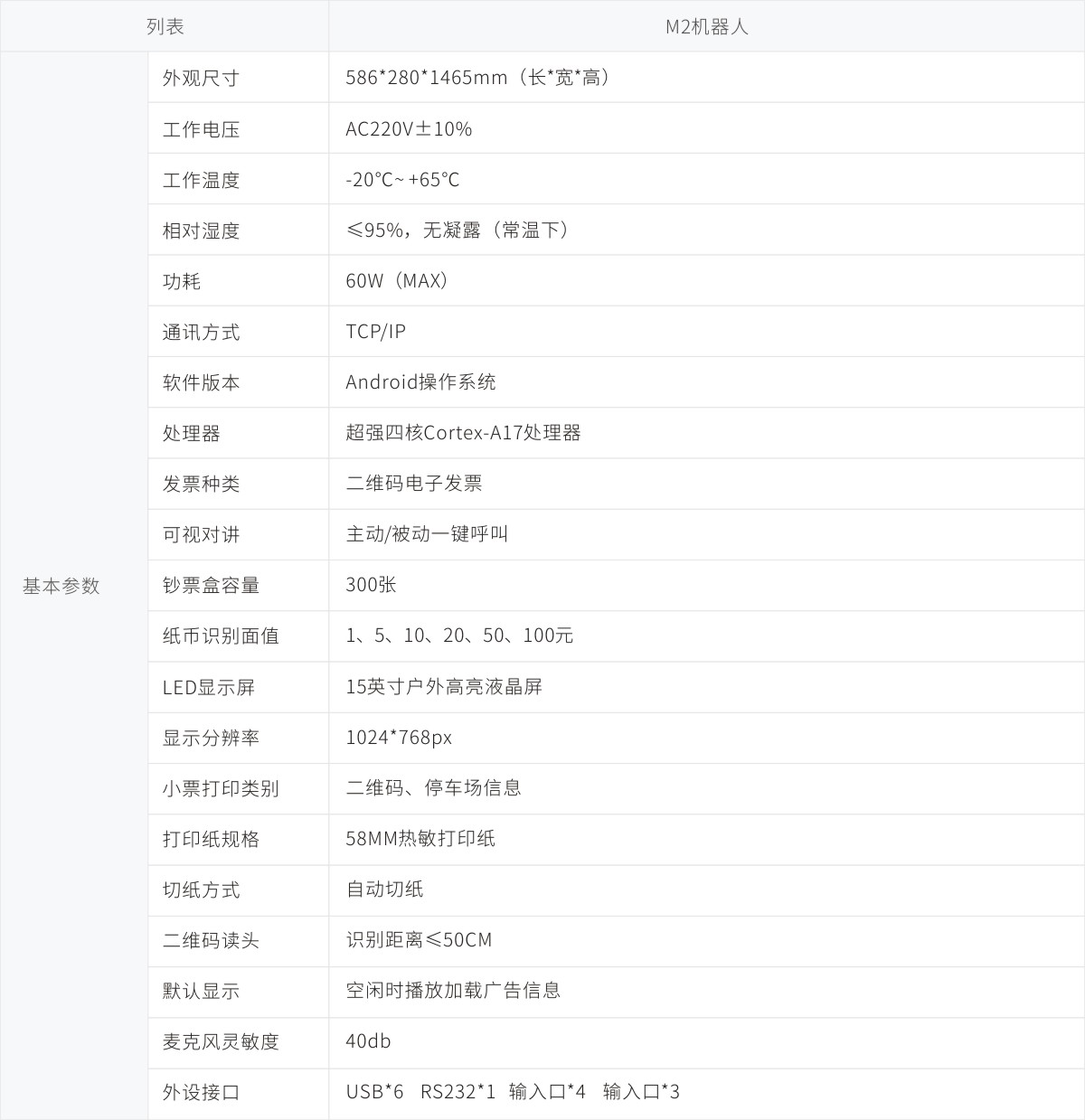Click the 可视对讲 row label
This screenshot has width=1085, height=1120.
201,534
